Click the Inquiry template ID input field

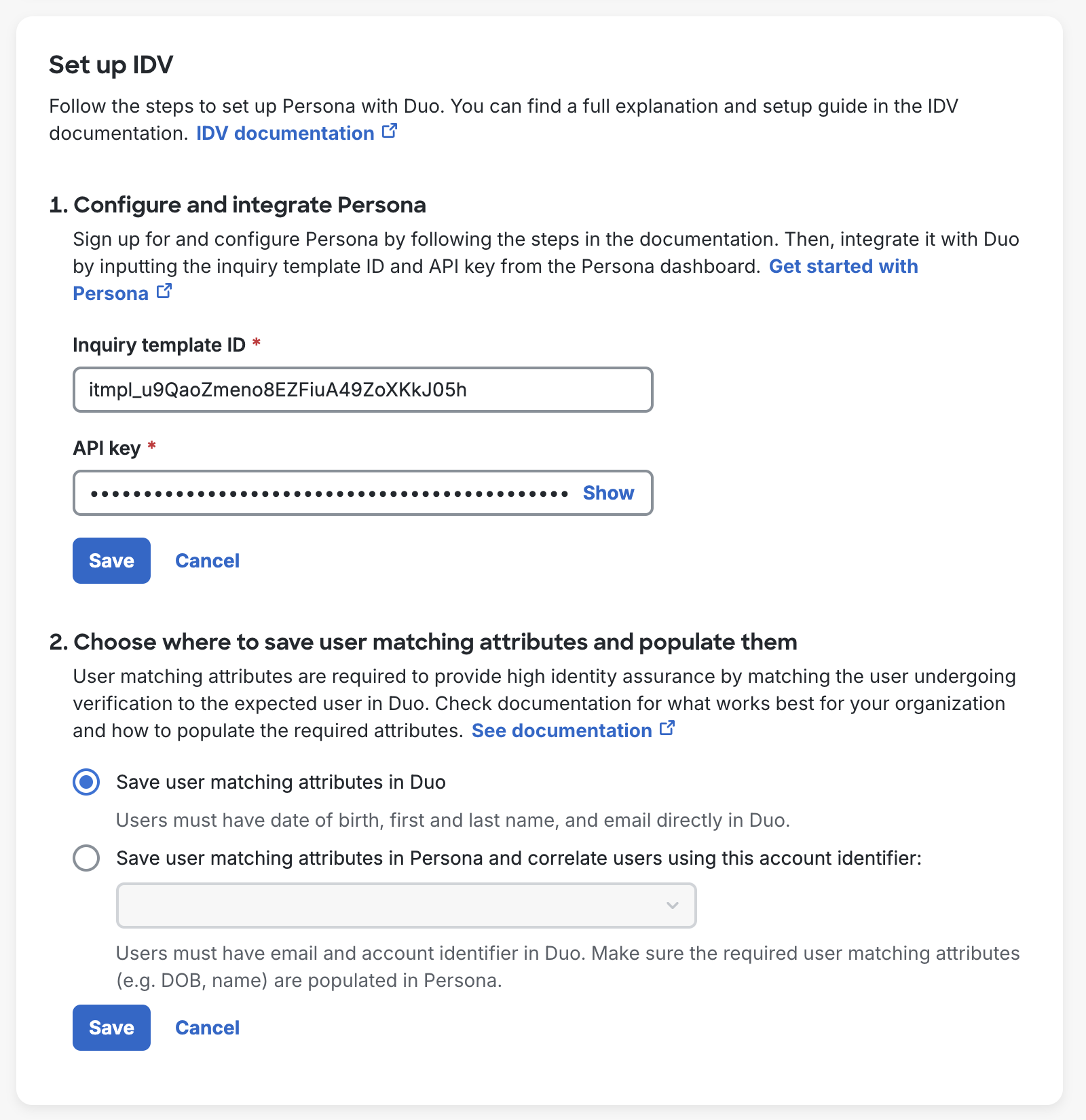pos(362,389)
